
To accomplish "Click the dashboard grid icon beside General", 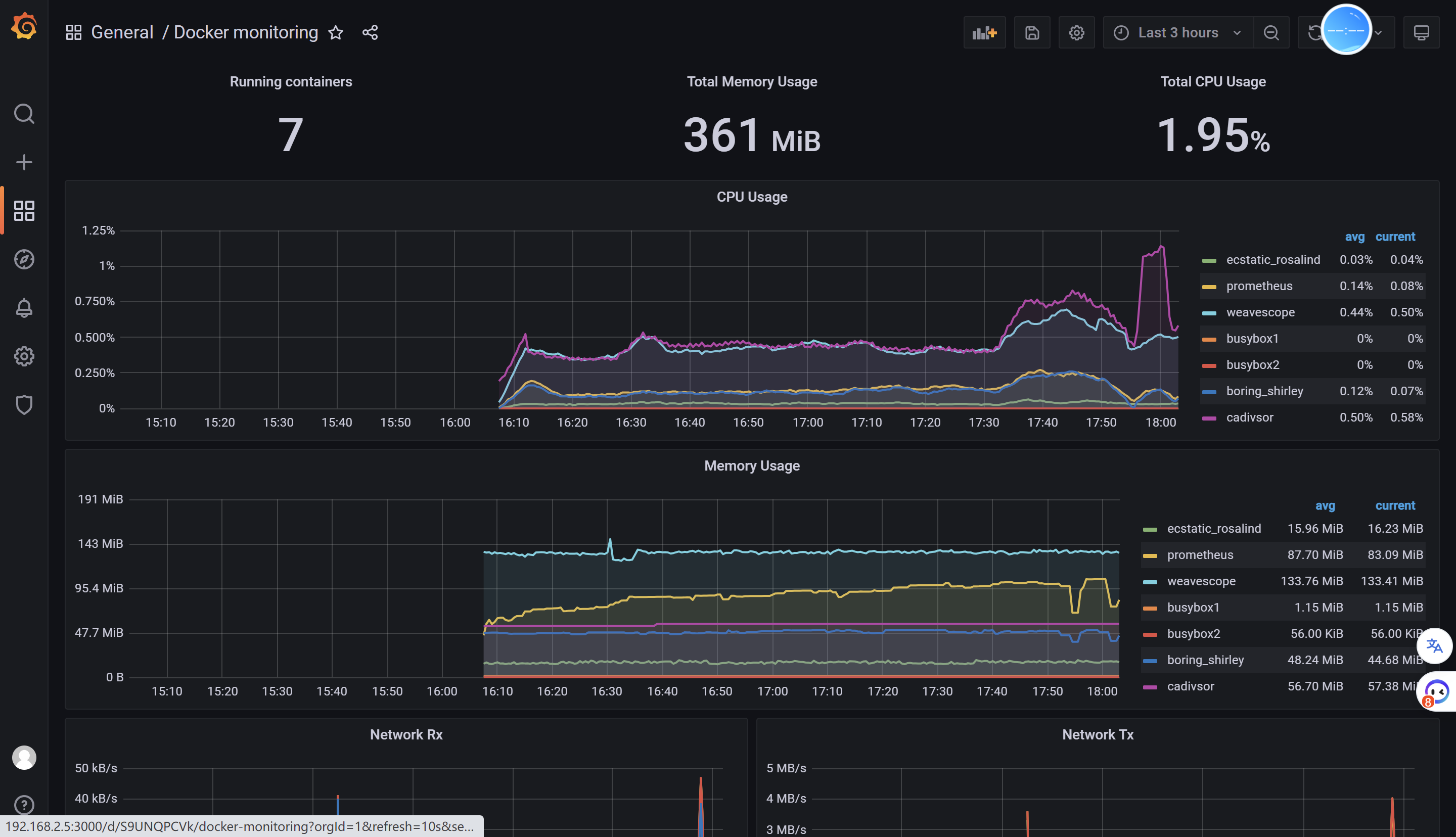I will click(74, 32).
